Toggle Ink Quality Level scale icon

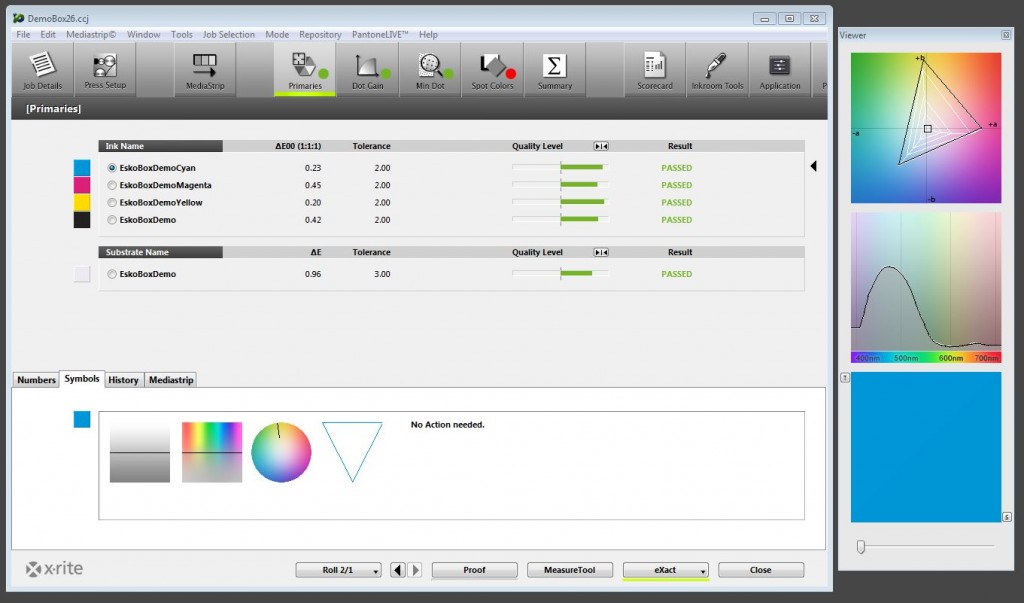[x=601, y=146]
